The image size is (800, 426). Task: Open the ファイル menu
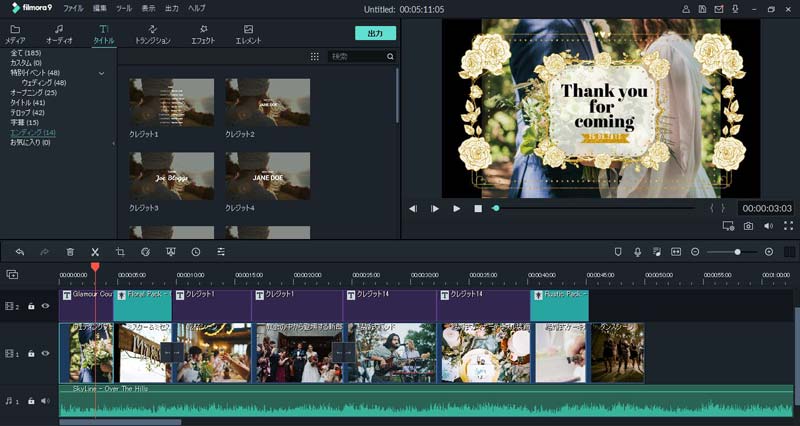(73, 9)
